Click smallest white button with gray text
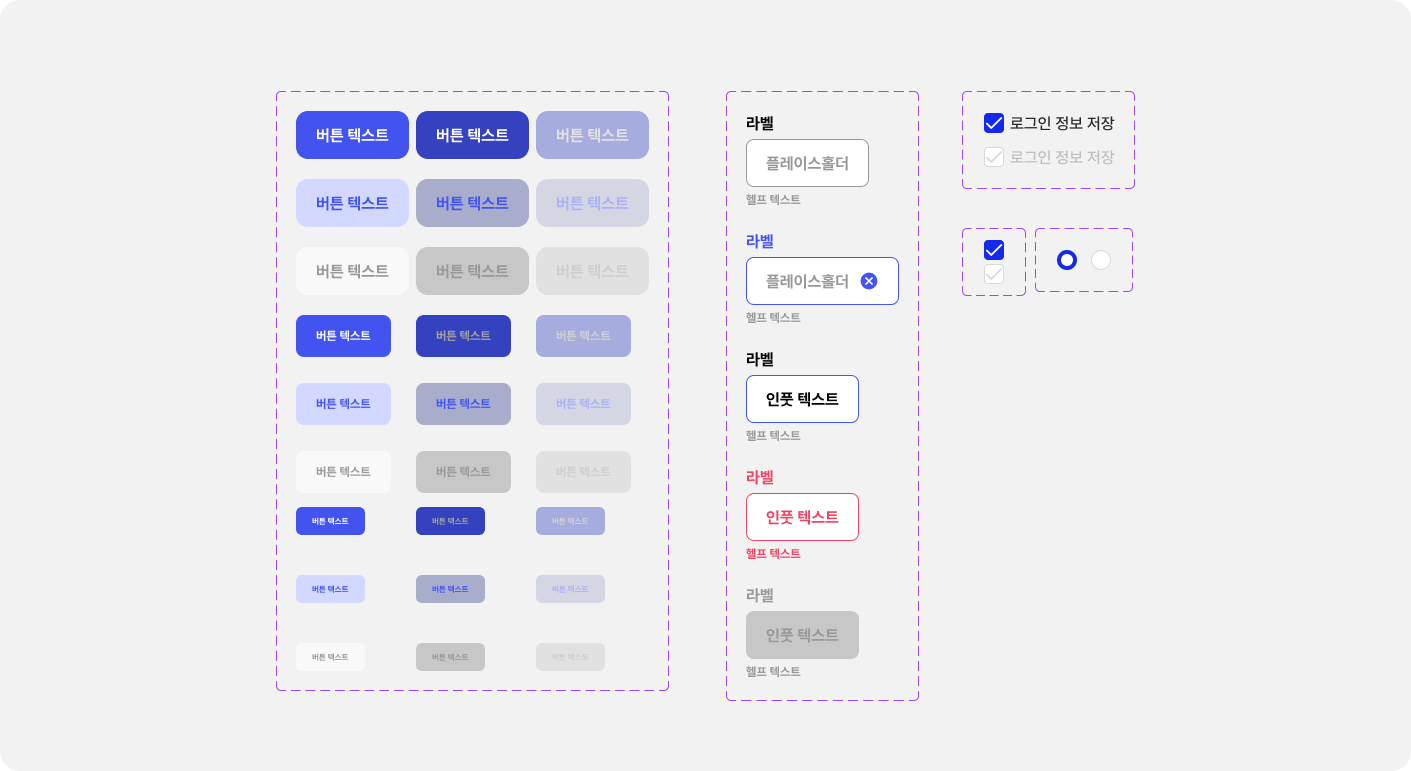Screen dimensions: 1411x771 330,657
